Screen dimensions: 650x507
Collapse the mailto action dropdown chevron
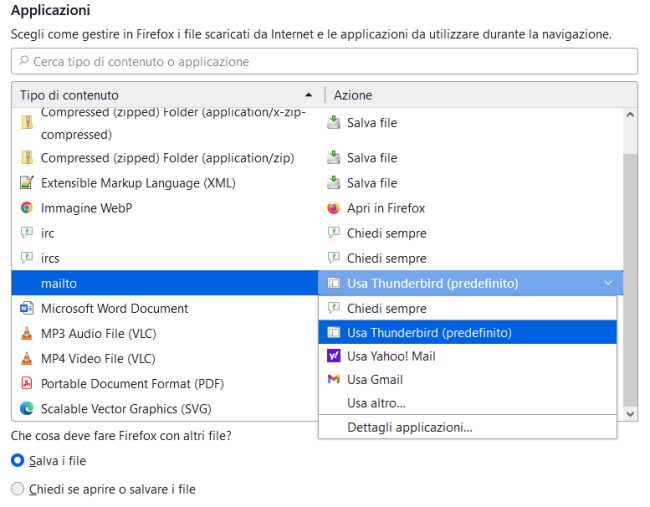click(x=608, y=283)
